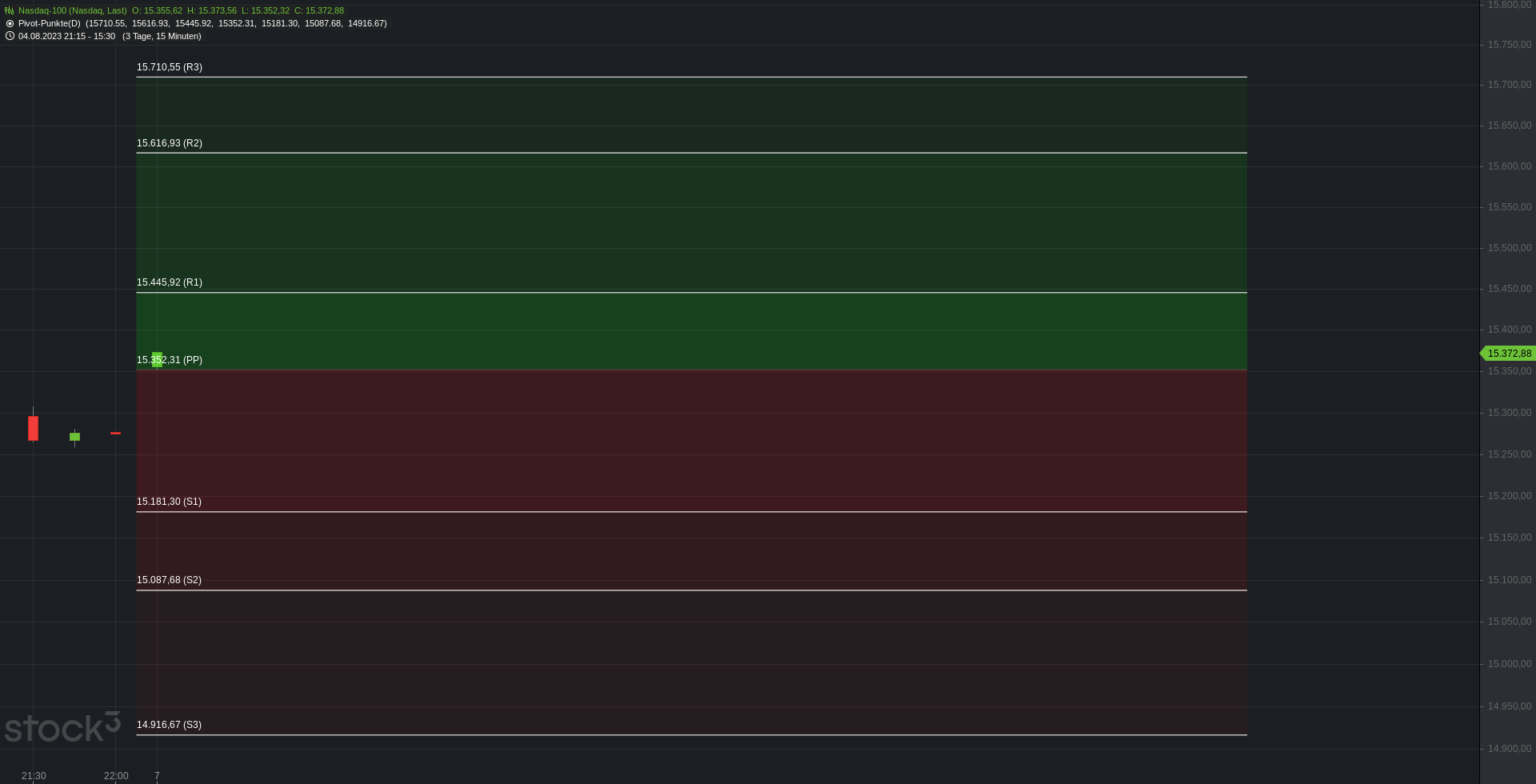Viewport: 1536px width, 784px height.
Task: Click the 15.445,92 (R1) level label
Action: [170, 282]
